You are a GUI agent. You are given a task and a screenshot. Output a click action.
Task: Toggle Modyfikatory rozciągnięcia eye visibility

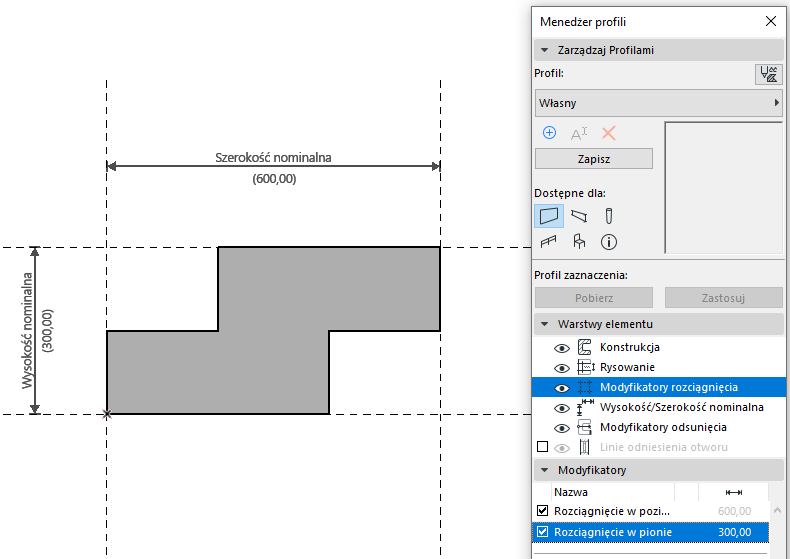[x=562, y=388]
